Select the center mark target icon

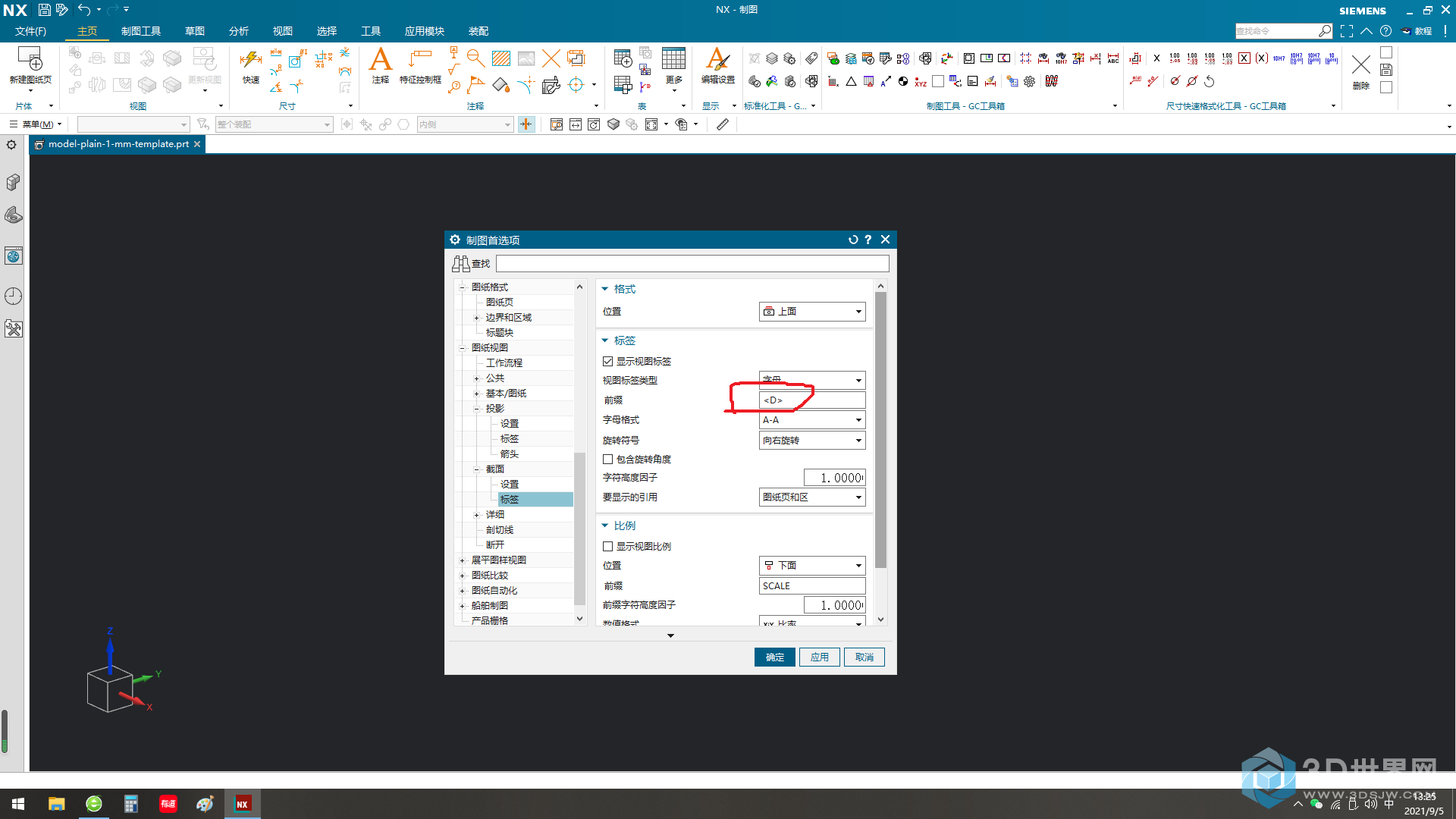click(x=576, y=85)
